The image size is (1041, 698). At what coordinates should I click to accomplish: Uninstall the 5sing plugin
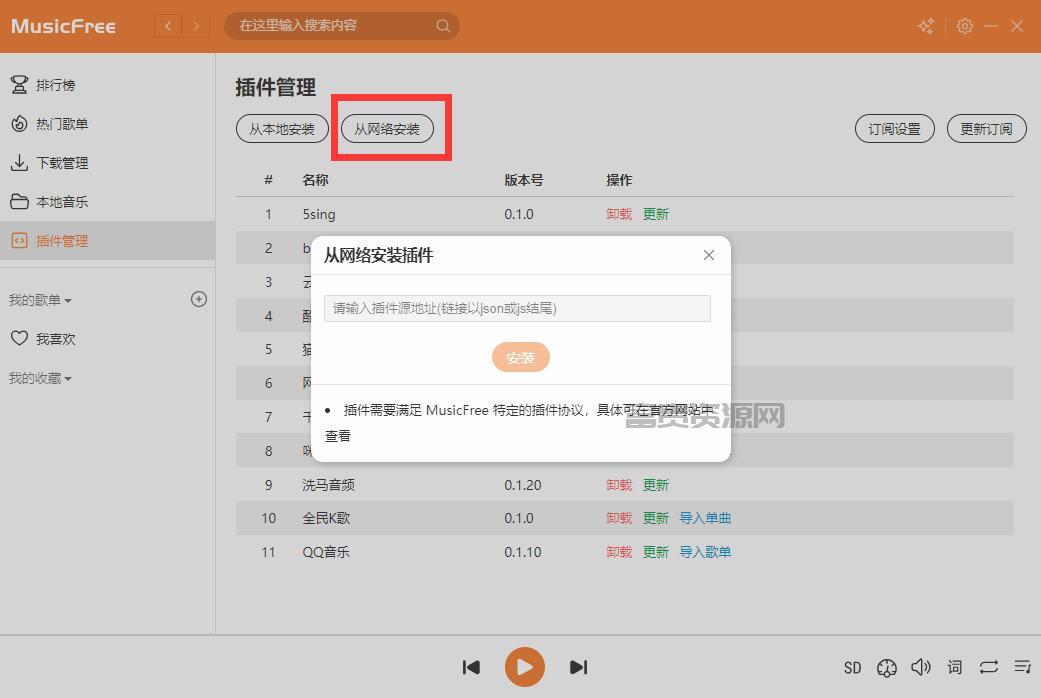619,215
